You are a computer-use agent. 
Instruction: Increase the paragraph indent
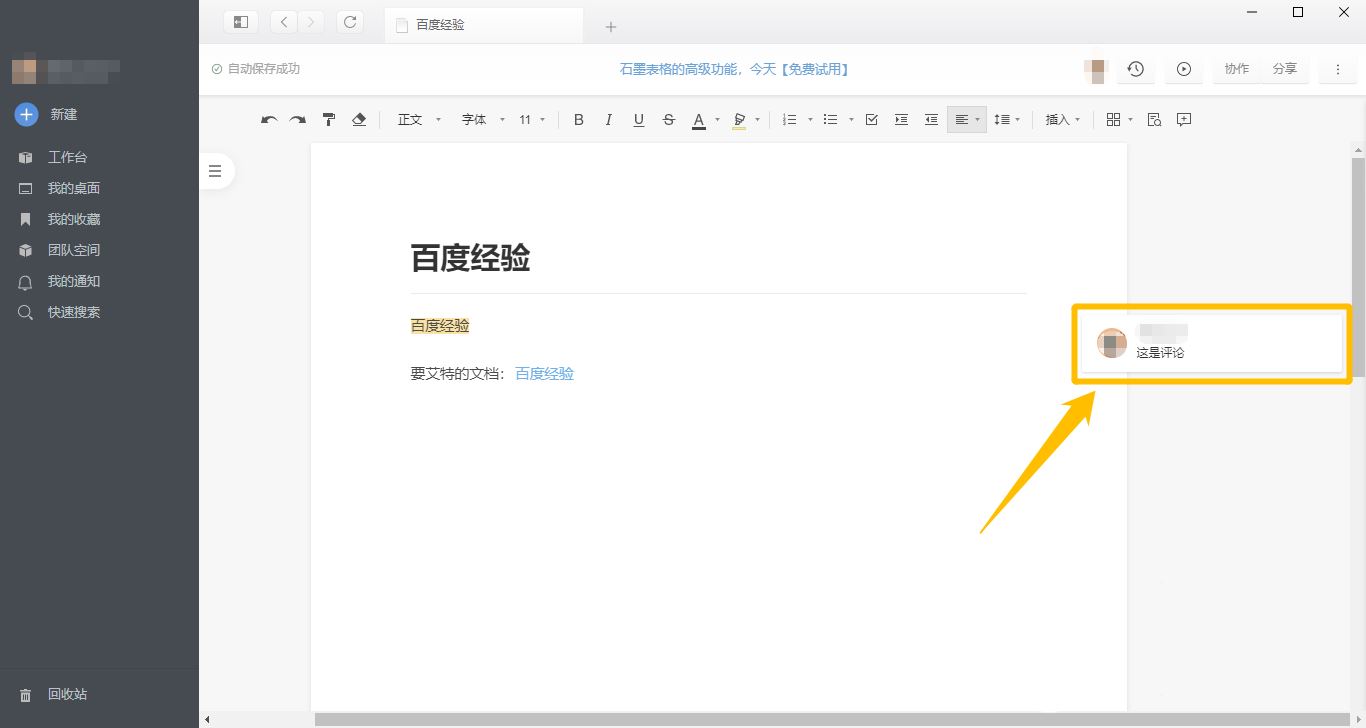pos(901,120)
